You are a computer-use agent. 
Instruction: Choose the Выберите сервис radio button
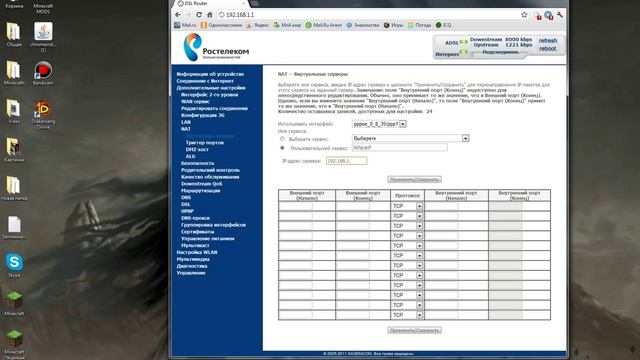point(282,139)
